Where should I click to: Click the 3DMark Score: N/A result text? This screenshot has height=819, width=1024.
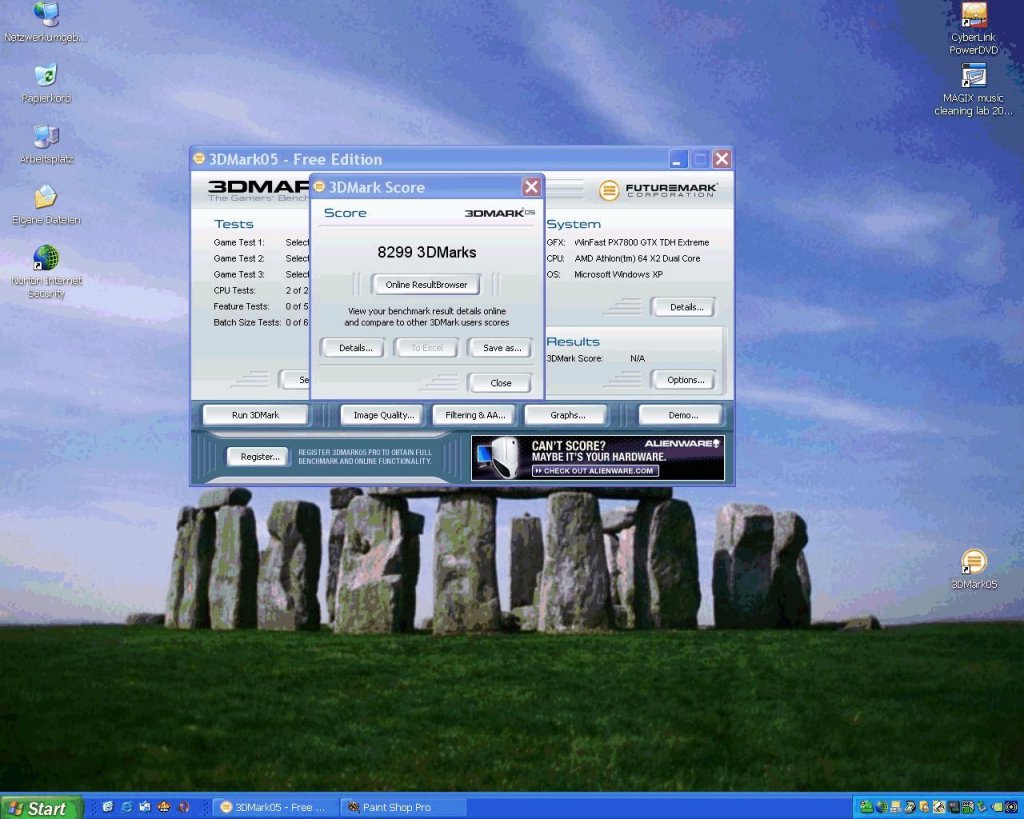(596, 359)
